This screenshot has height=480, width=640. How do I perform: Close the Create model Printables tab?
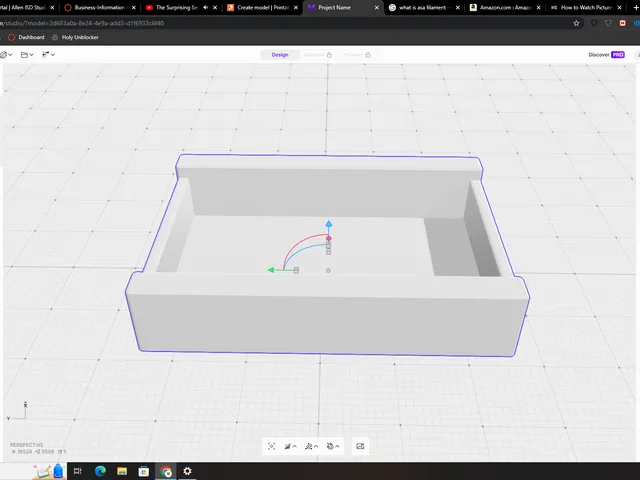tap(296, 7)
